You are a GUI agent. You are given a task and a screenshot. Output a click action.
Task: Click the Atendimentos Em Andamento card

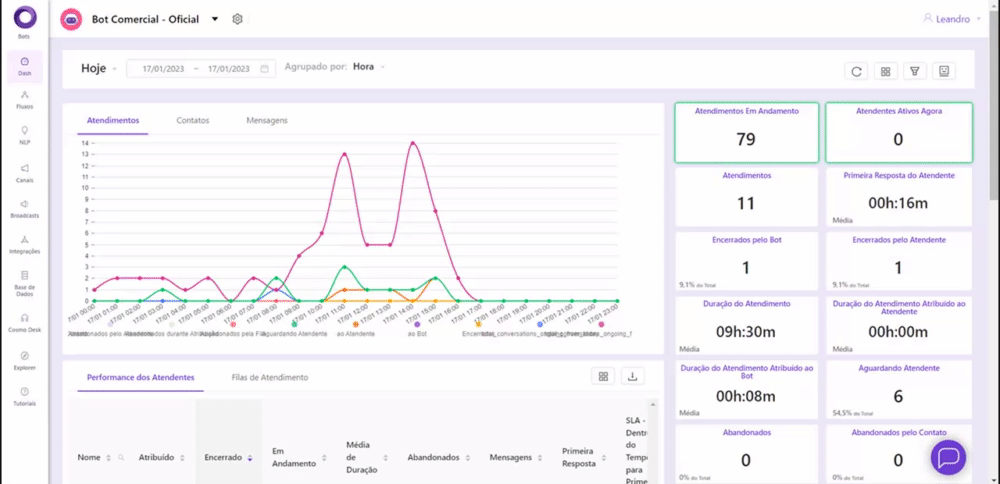click(746, 132)
